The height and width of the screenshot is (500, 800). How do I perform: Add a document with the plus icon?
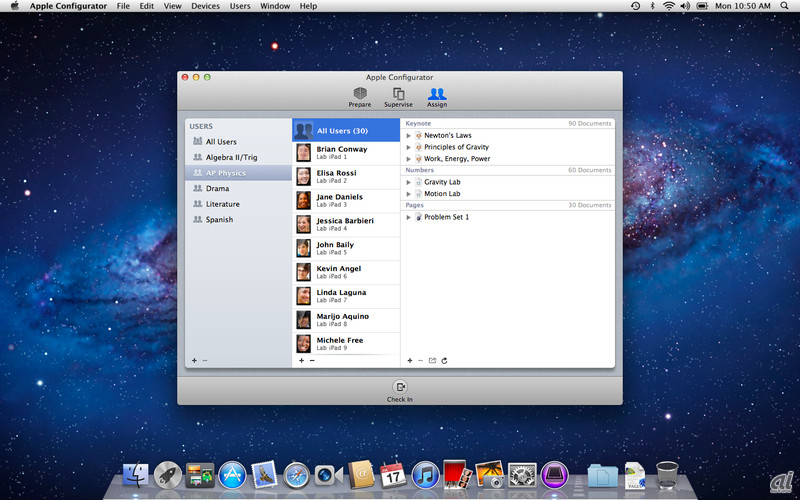(409, 360)
